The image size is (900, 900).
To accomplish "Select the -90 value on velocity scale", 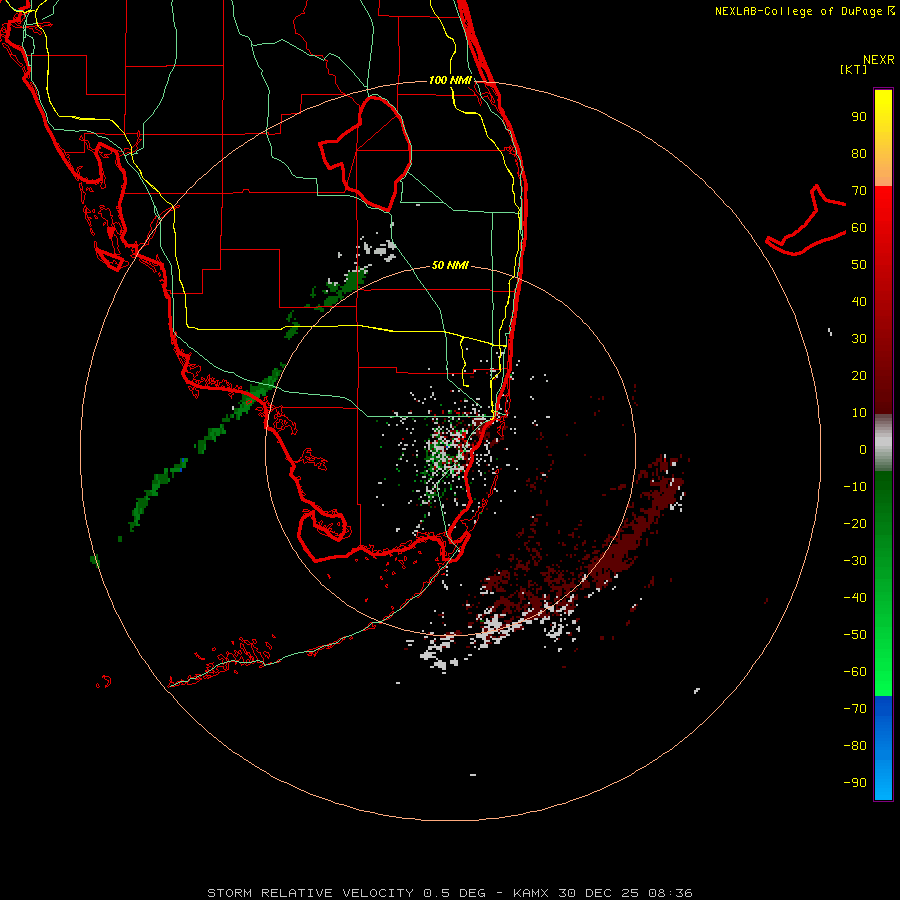I will [855, 783].
